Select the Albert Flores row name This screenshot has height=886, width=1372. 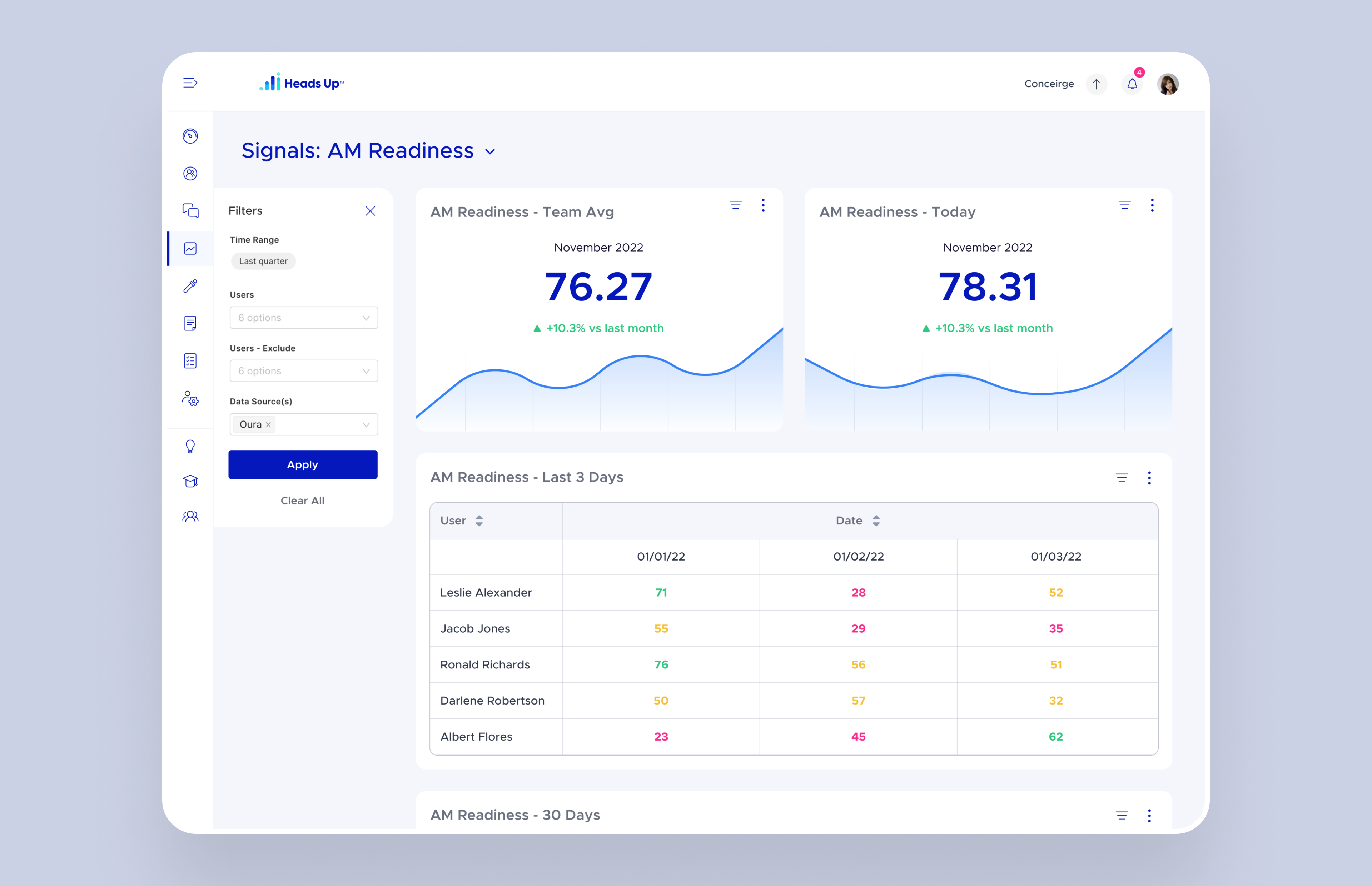pos(476,736)
